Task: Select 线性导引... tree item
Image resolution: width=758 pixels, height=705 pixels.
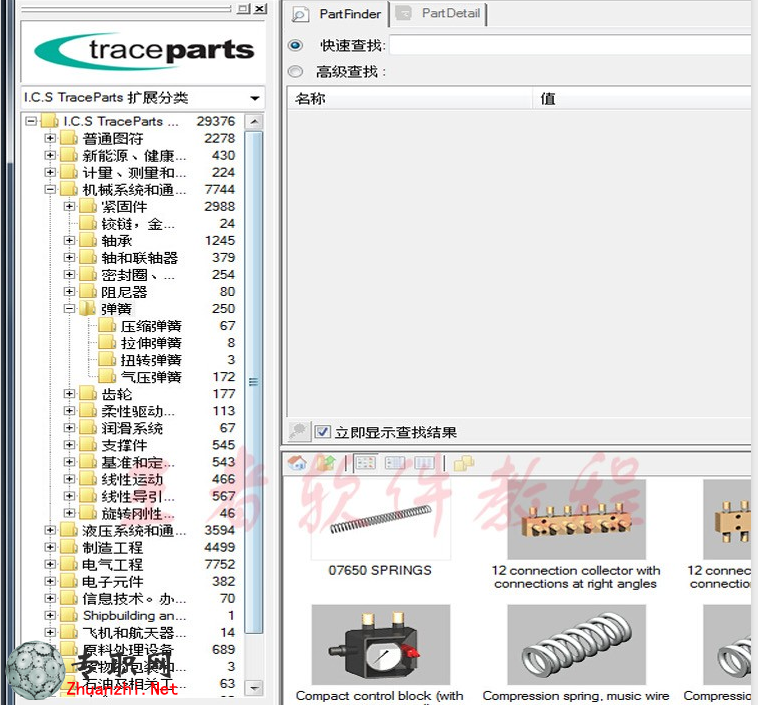Action: click(x=138, y=496)
